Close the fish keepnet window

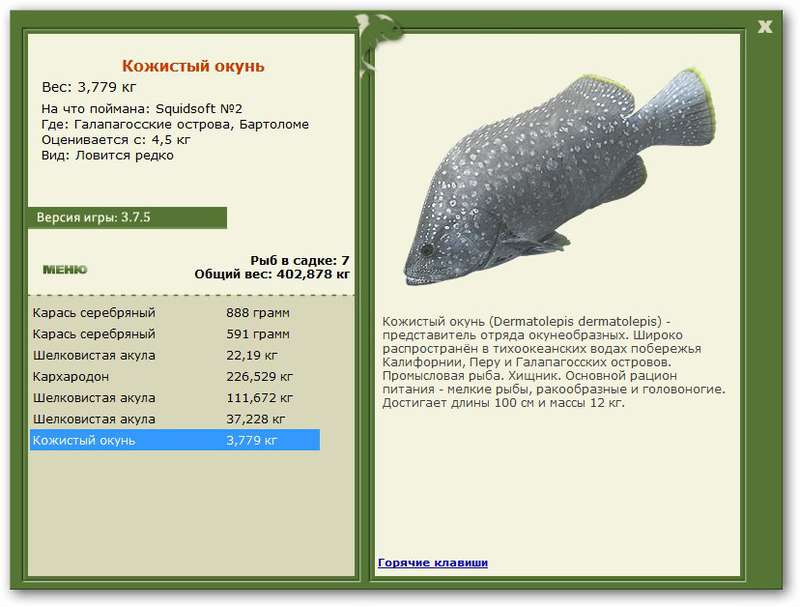764,27
